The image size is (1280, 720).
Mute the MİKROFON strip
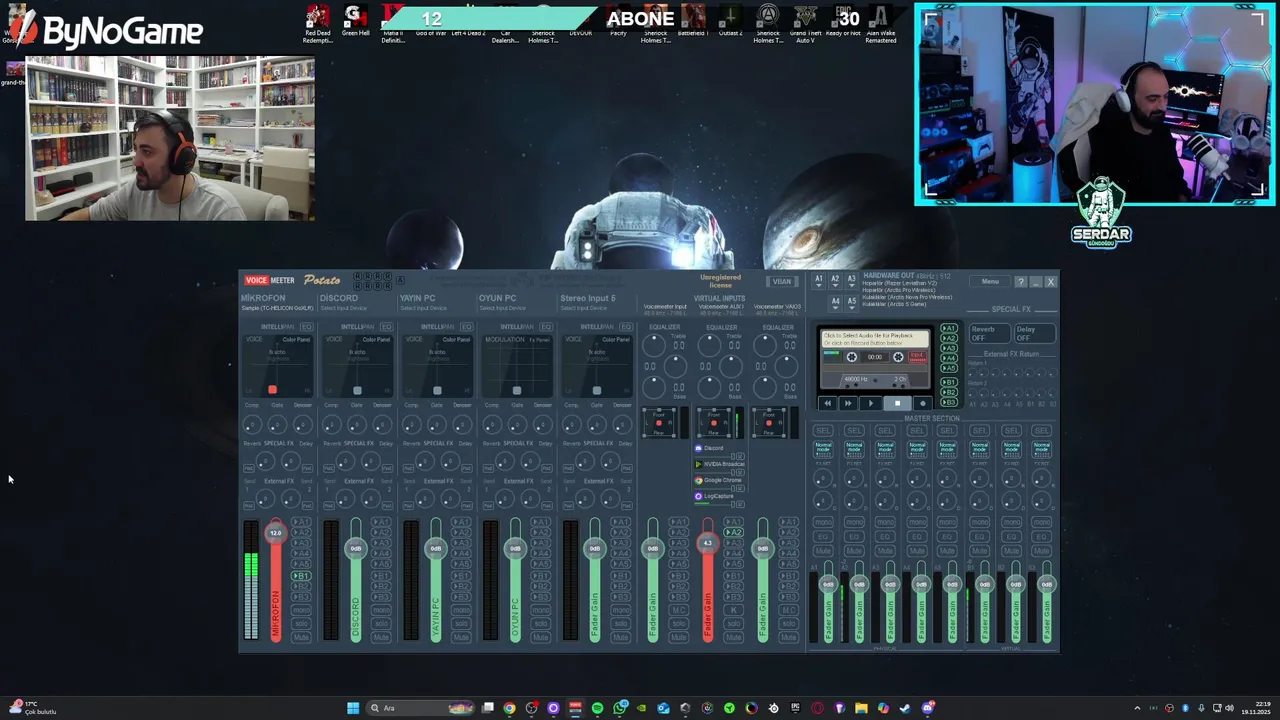[x=301, y=637]
